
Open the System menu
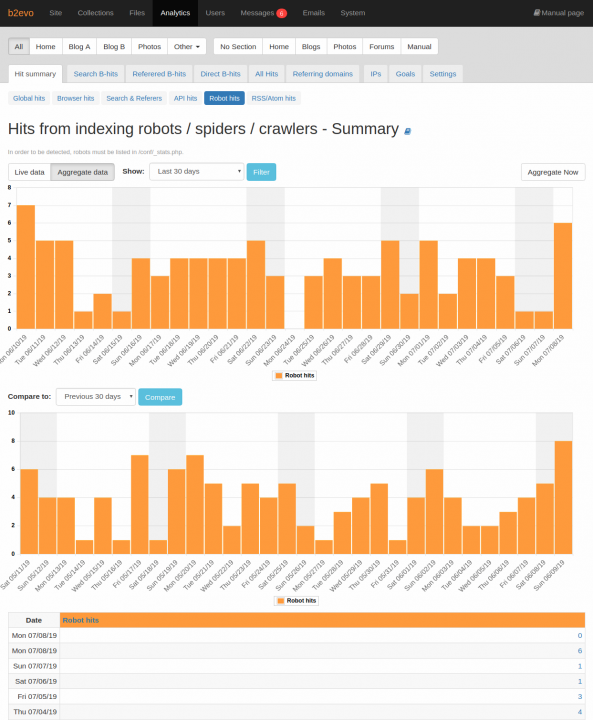coord(353,13)
